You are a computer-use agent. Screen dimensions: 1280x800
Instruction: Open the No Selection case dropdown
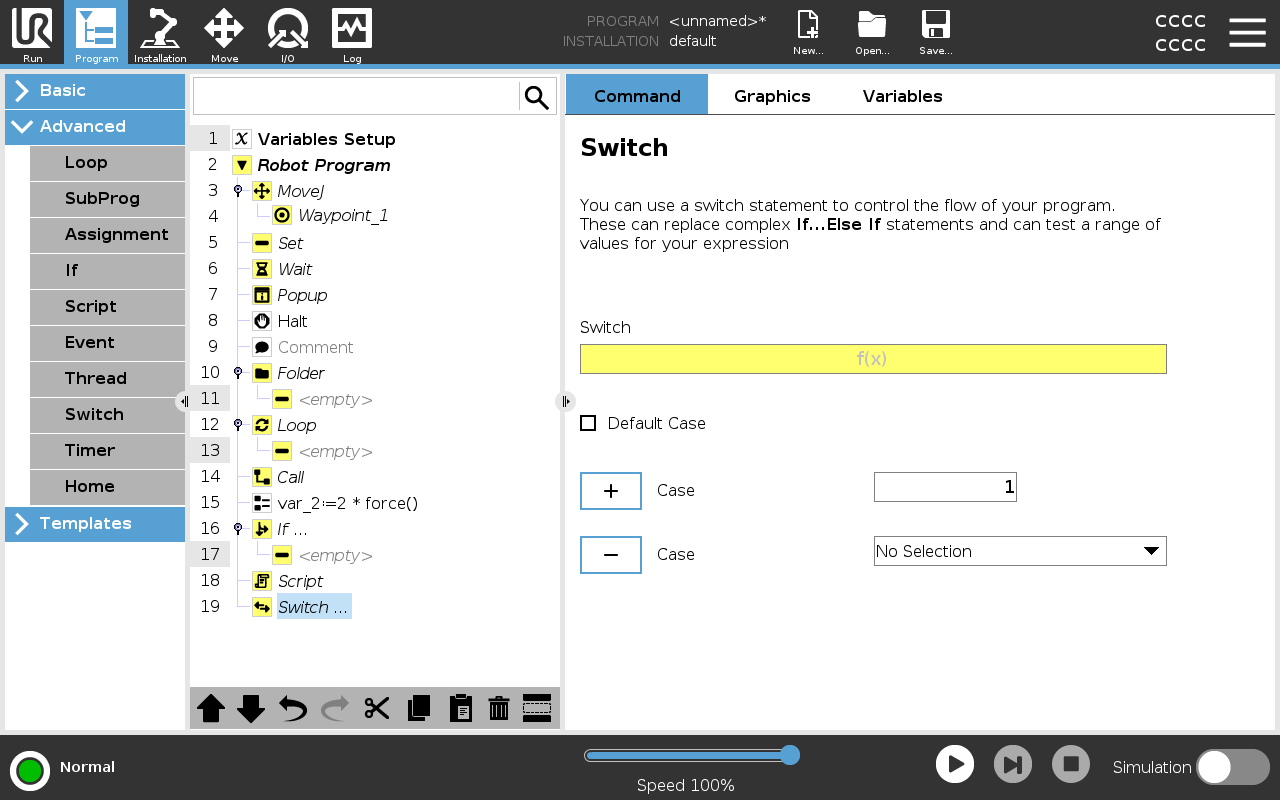1020,551
